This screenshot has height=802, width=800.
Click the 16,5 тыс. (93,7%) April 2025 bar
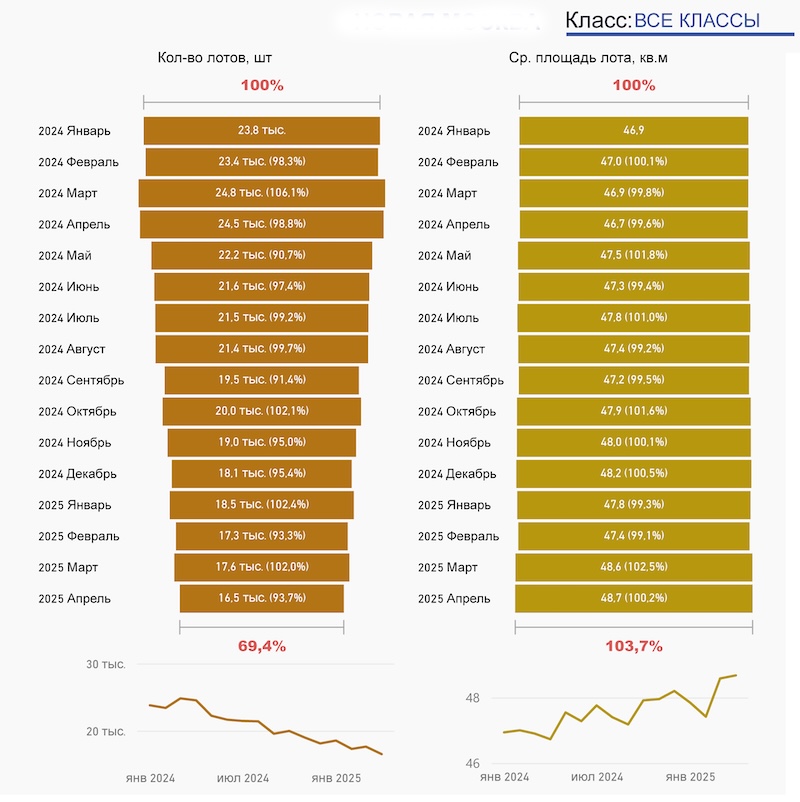[x=261, y=599]
